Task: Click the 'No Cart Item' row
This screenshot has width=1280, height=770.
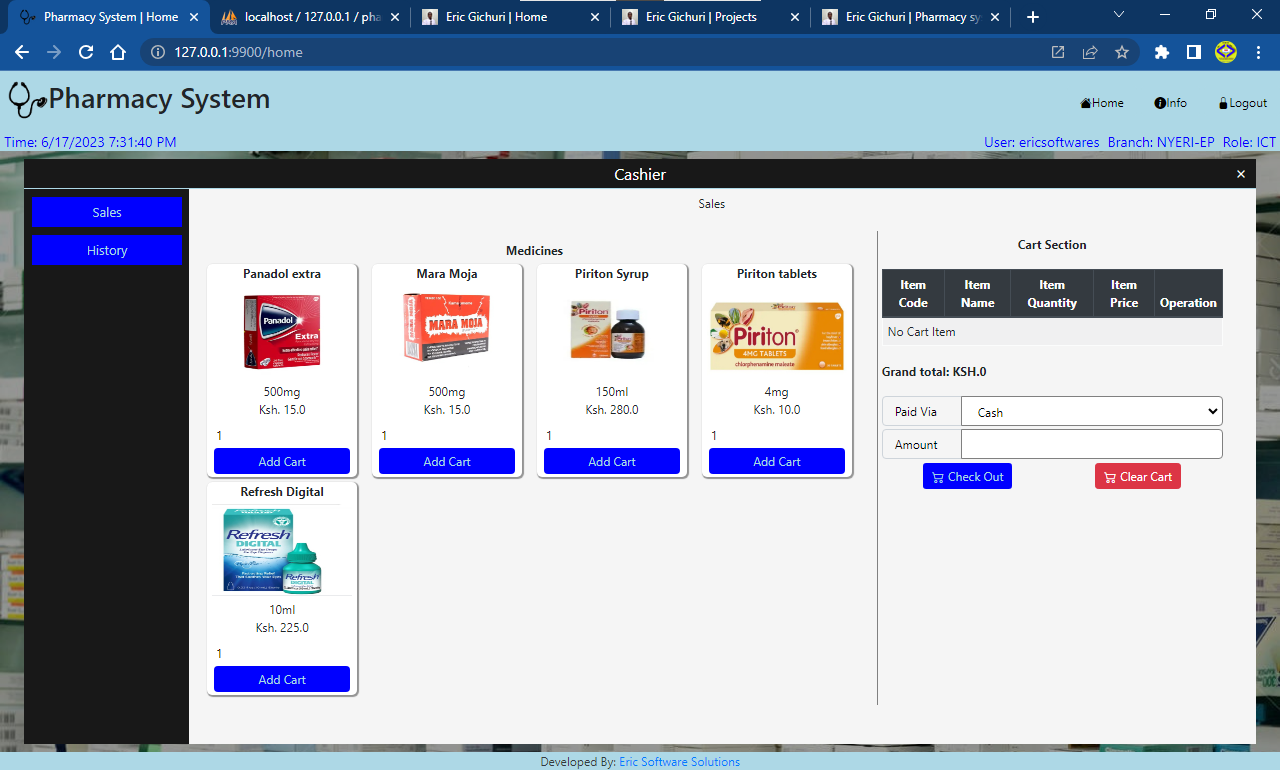Action: (x=1052, y=332)
